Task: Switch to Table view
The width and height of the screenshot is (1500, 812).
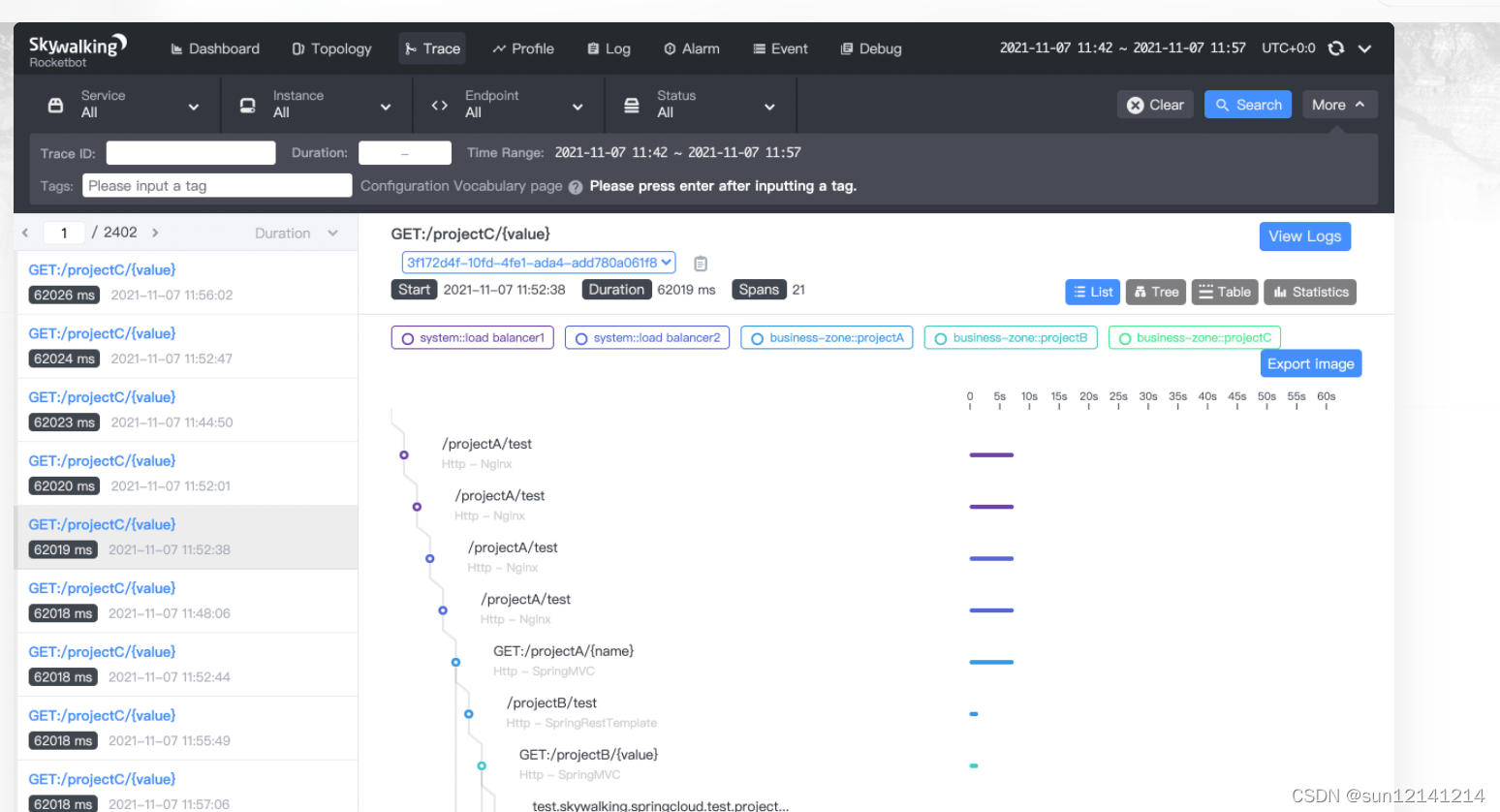Action: tap(1225, 292)
